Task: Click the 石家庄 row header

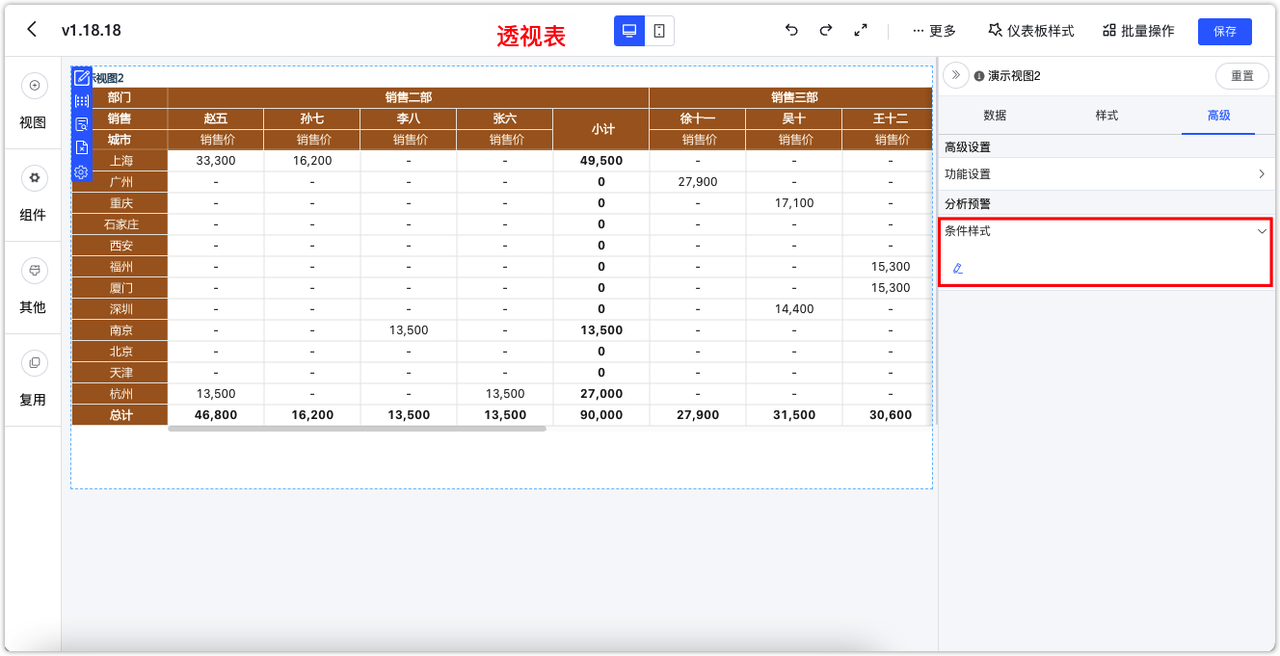Action: coord(120,224)
